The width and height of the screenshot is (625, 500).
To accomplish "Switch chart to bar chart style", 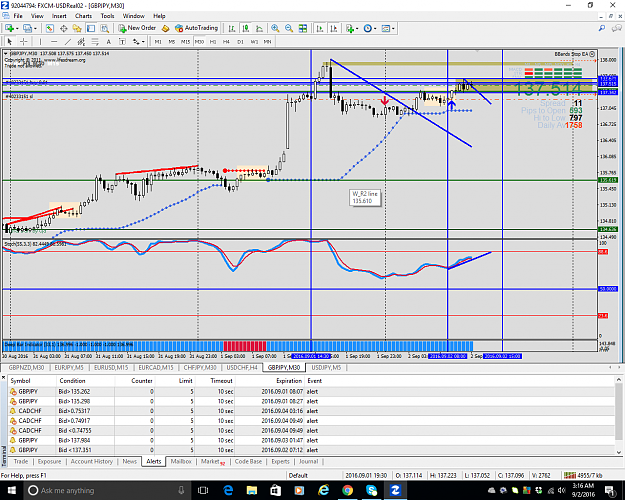I will pyautogui.click(x=232, y=28).
